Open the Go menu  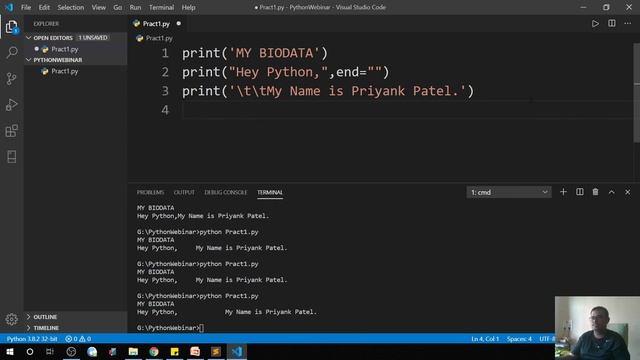coord(118,7)
